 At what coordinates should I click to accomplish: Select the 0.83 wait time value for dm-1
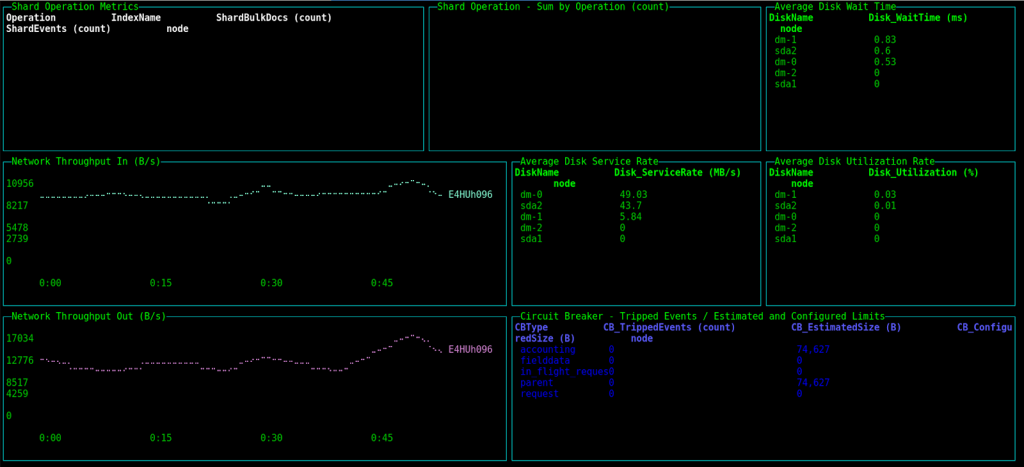point(884,40)
